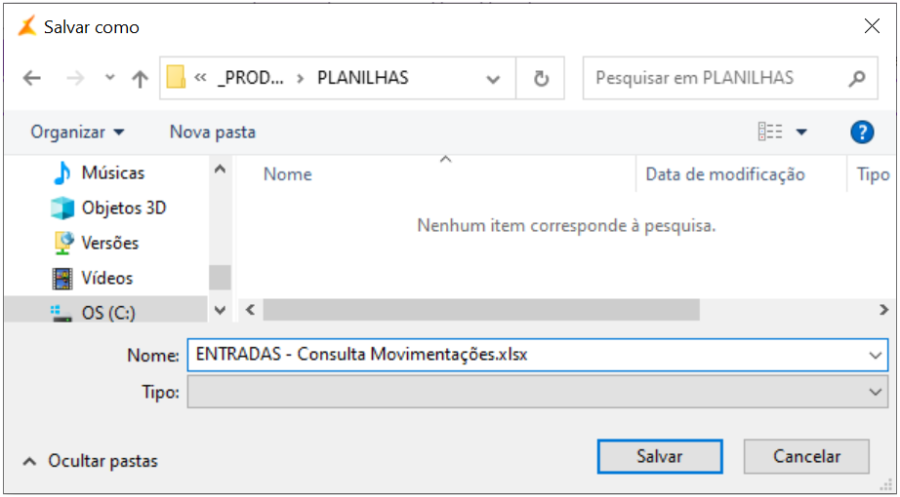Viewport: 900px width, 497px height.
Task: Open Vídeos in the sidebar
Action: pos(106,278)
